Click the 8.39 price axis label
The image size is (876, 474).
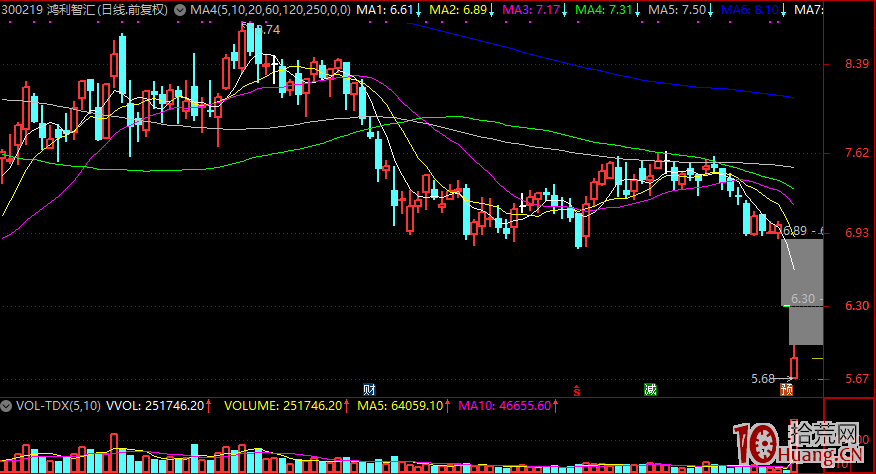(857, 64)
